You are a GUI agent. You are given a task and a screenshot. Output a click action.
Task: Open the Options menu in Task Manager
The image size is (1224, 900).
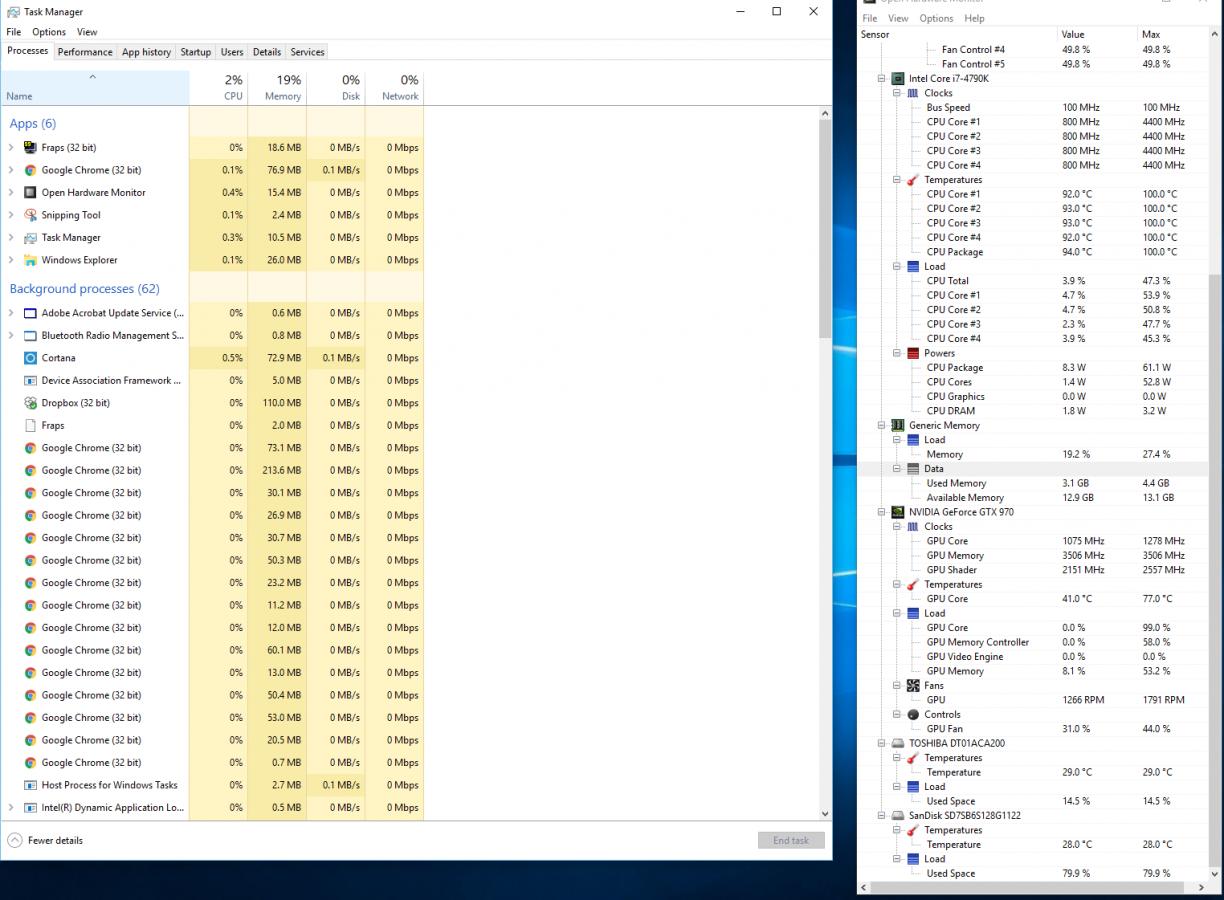[x=48, y=31]
